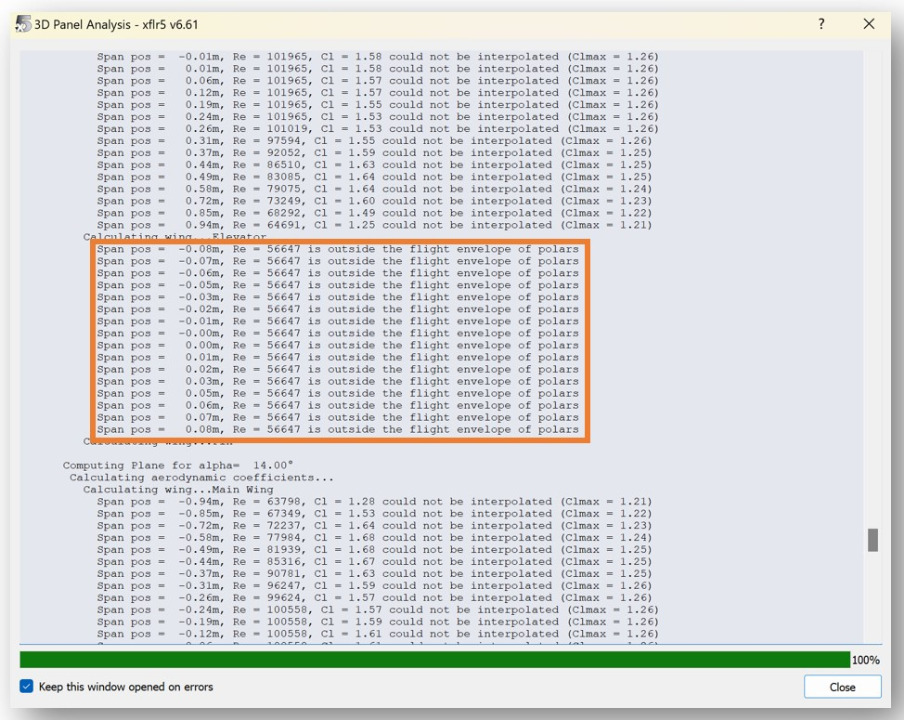
Task: Click the log line with Re = 73249
Action: coord(373,201)
